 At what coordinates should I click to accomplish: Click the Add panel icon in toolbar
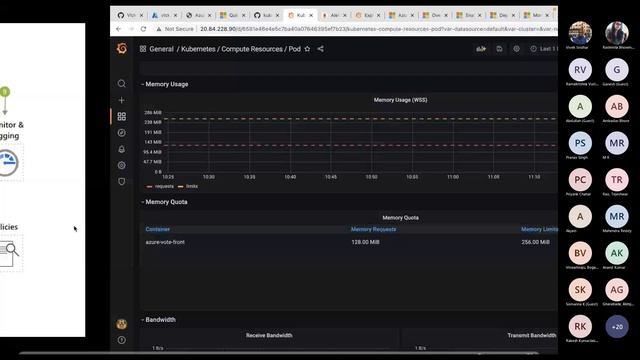click(x=481, y=49)
